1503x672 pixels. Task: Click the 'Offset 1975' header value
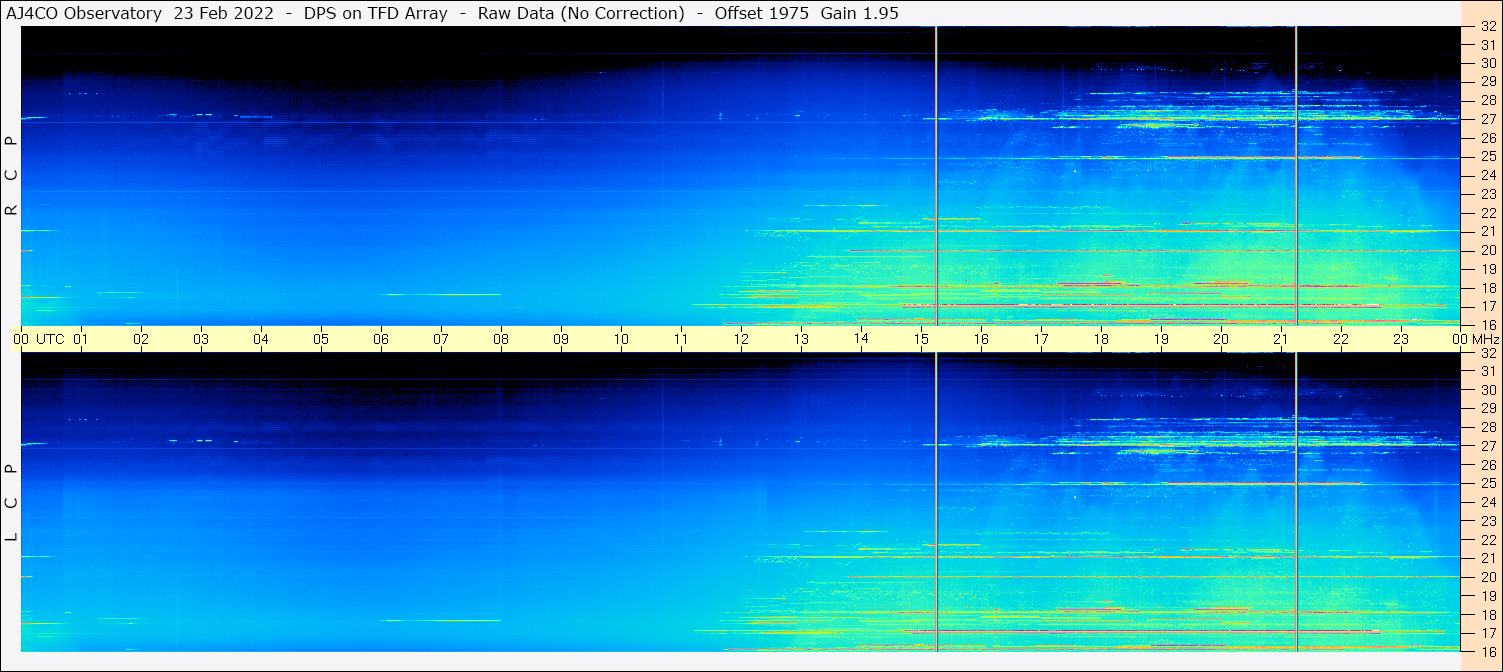pos(762,13)
